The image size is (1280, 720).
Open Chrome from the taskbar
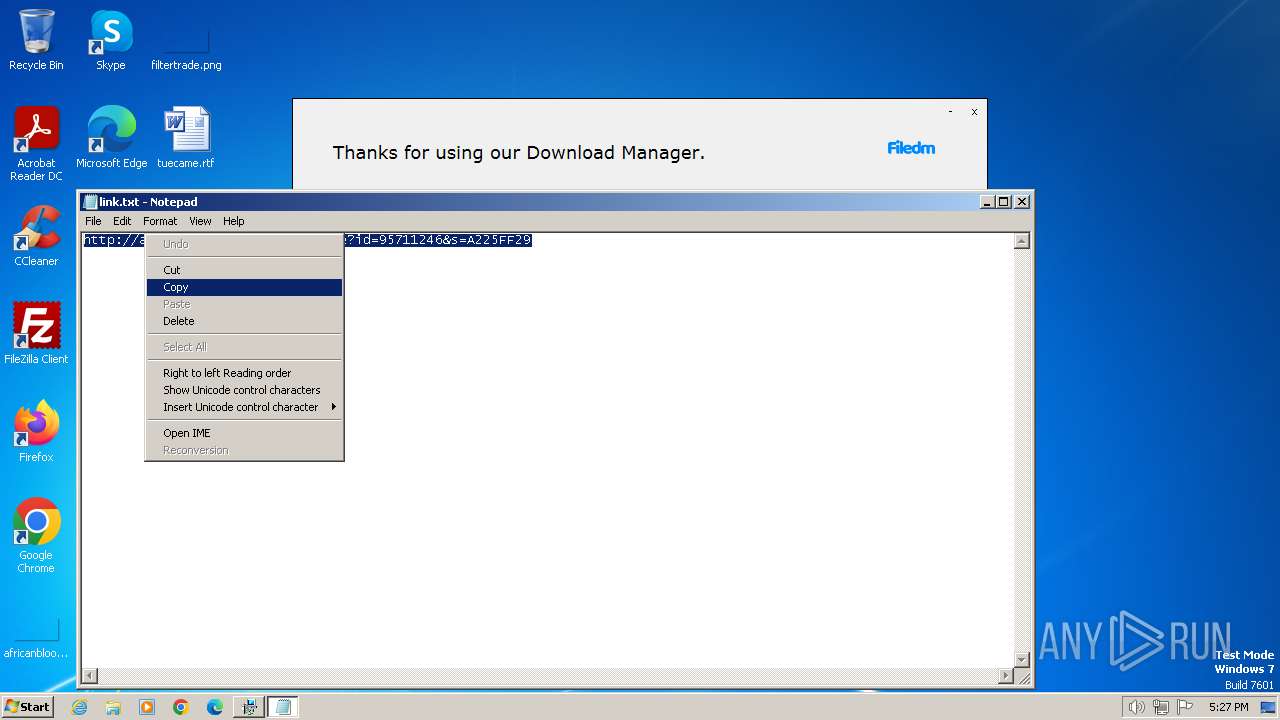click(x=181, y=707)
